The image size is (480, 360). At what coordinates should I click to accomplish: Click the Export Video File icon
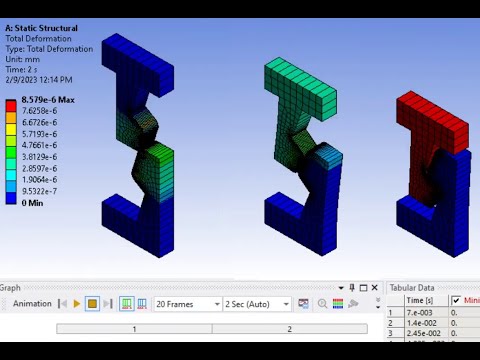pos(303,304)
